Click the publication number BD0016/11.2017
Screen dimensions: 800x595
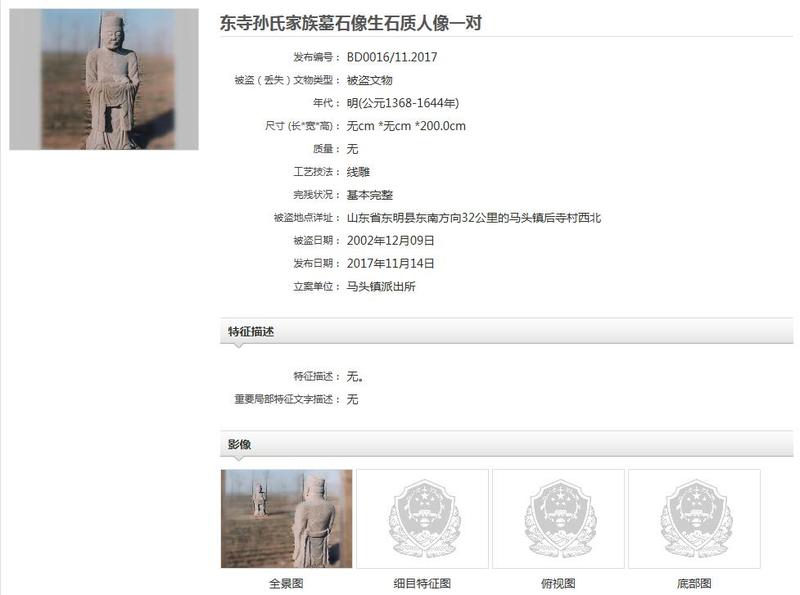(392, 57)
